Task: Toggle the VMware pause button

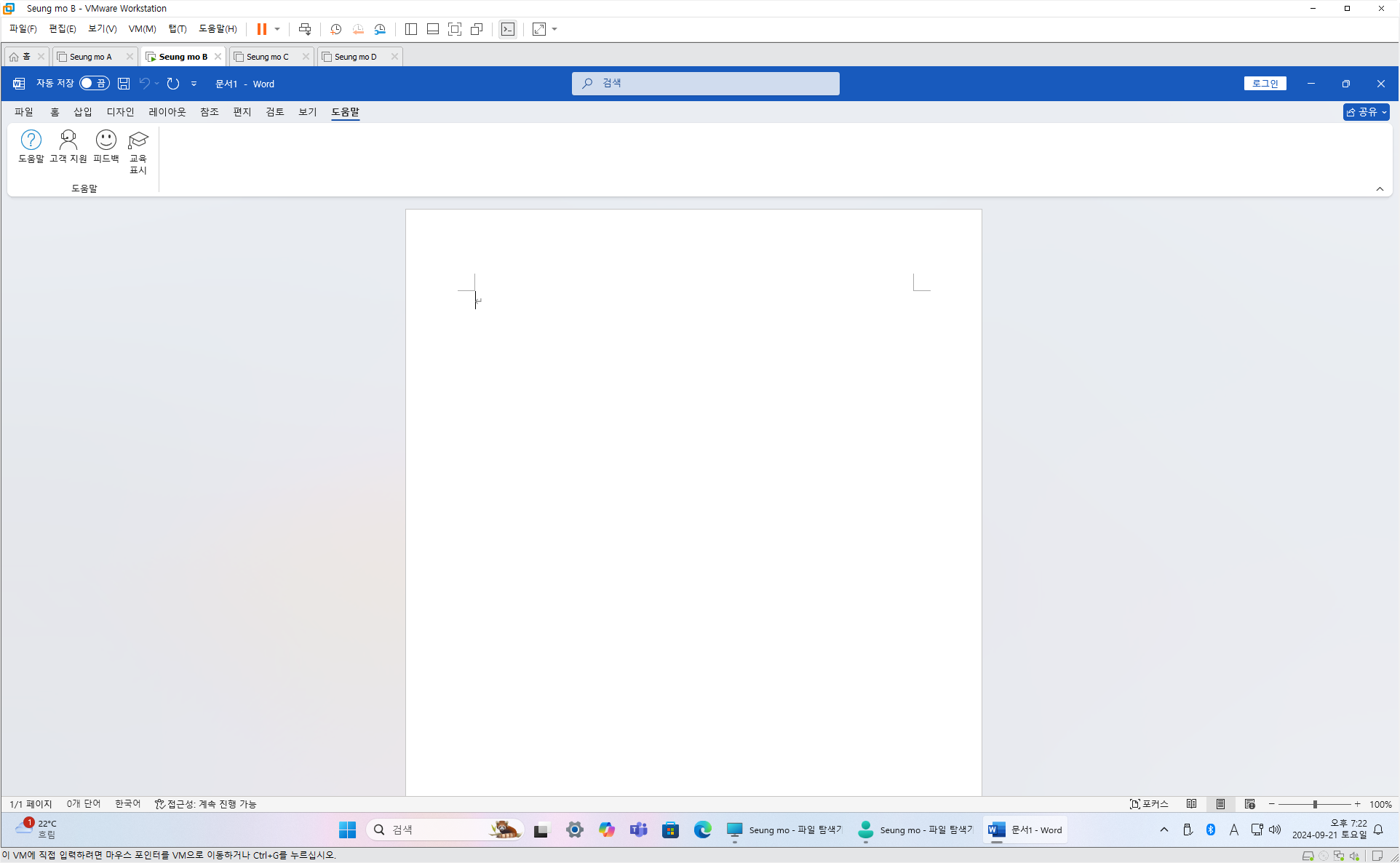Action: click(x=261, y=29)
